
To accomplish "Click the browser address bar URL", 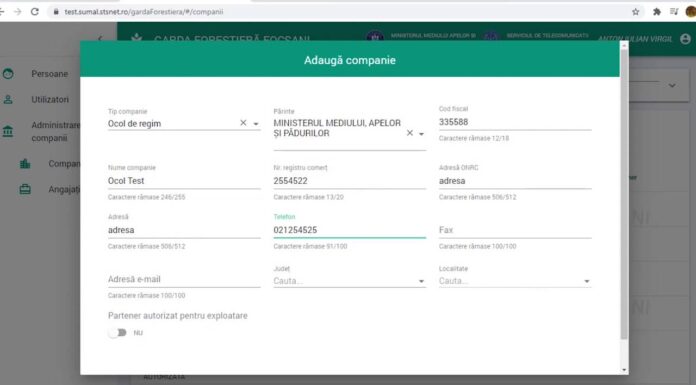I will point(144,12).
